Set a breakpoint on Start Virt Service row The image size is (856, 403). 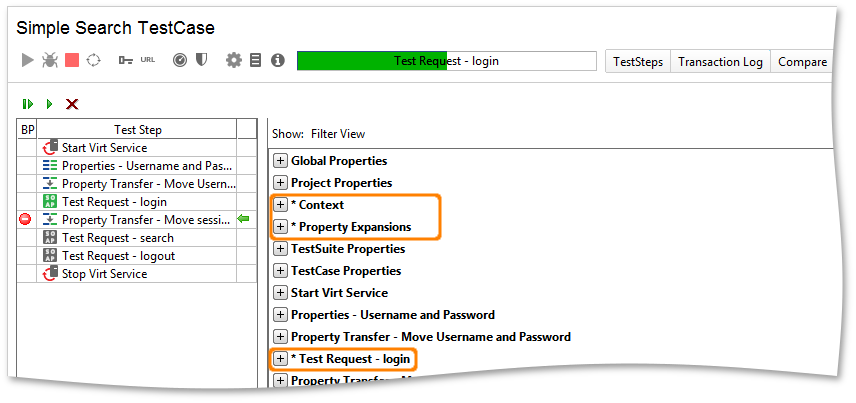click(x=26, y=148)
